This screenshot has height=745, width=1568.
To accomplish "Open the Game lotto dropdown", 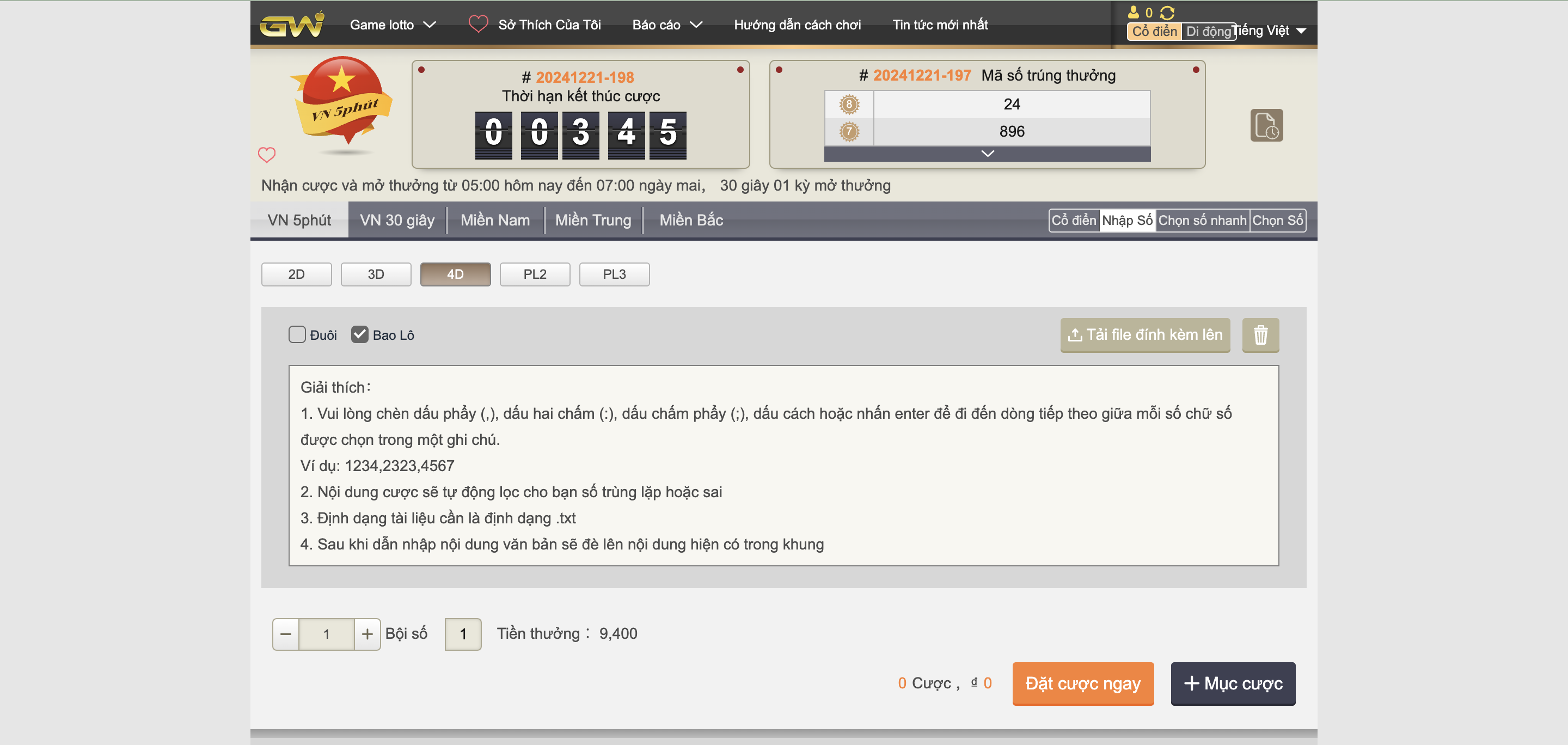I will pos(393,25).
